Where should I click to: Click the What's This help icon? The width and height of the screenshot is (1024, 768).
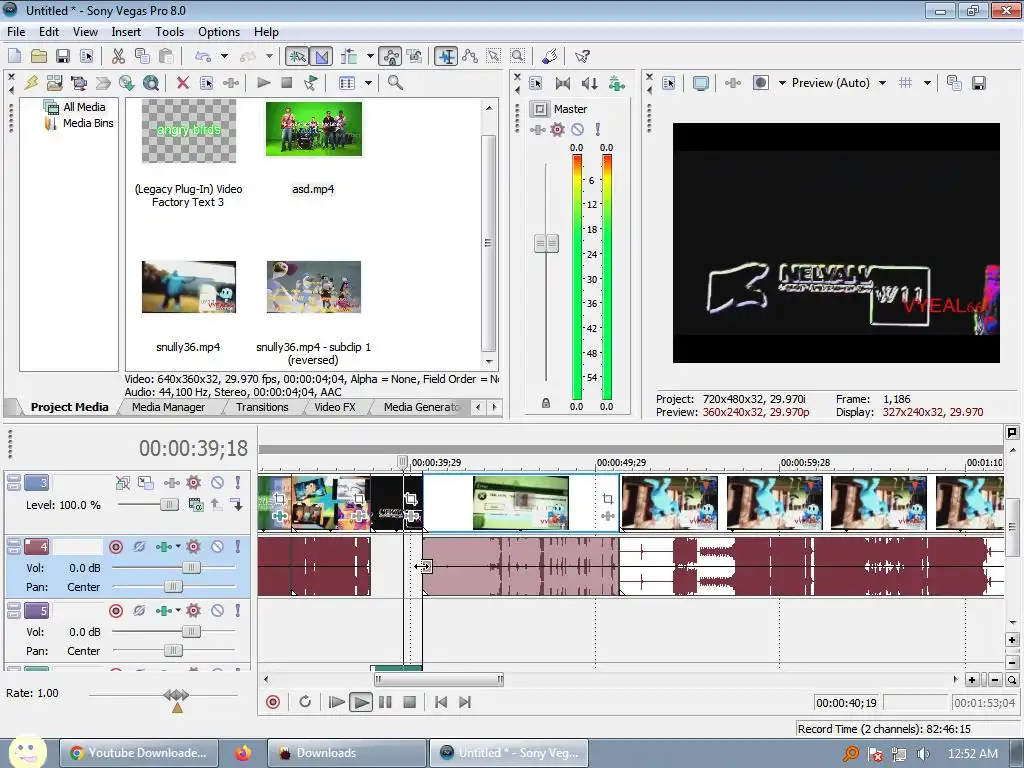582,56
